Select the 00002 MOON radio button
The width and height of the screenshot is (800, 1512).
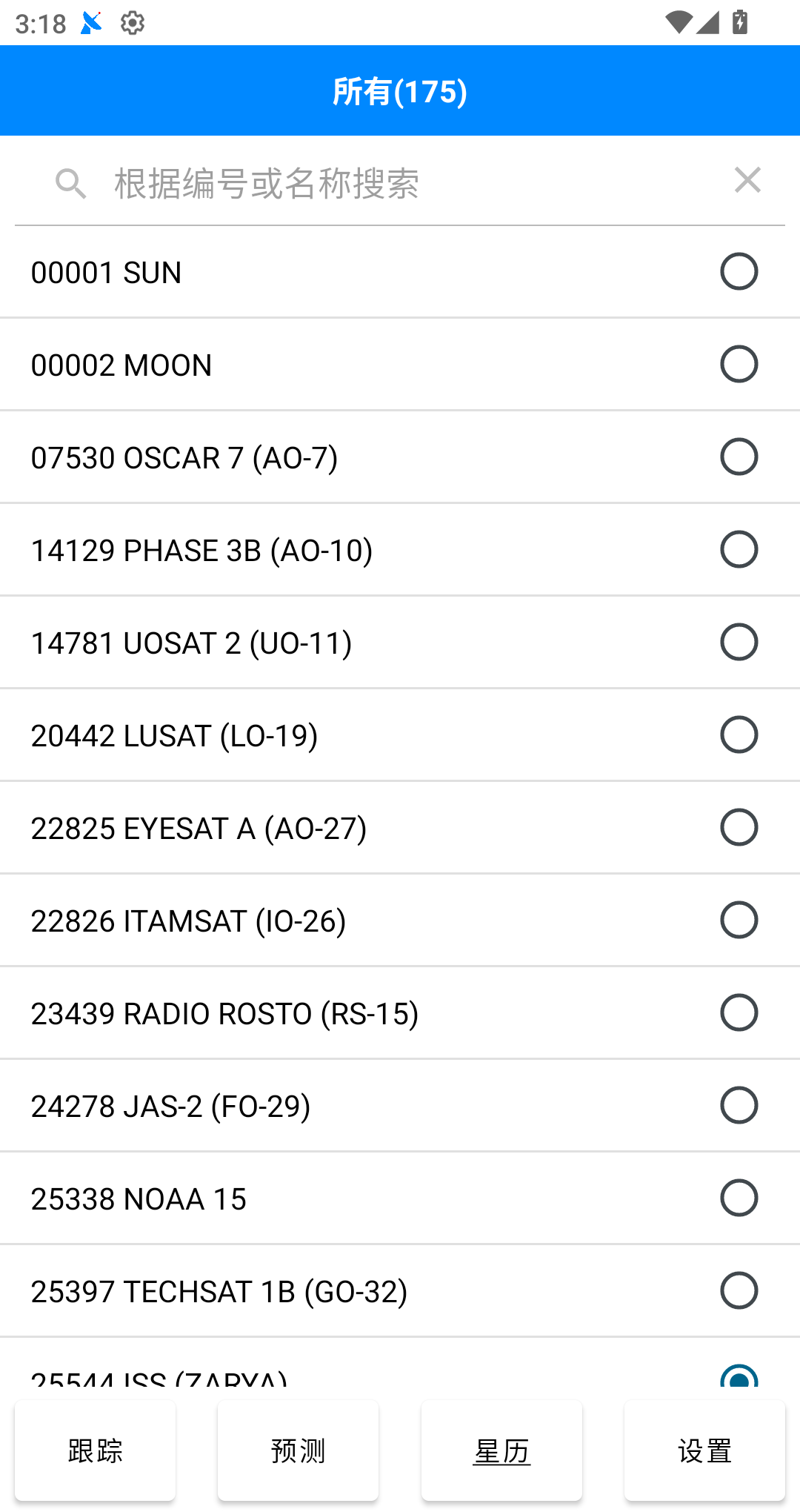[x=739, y=364]
